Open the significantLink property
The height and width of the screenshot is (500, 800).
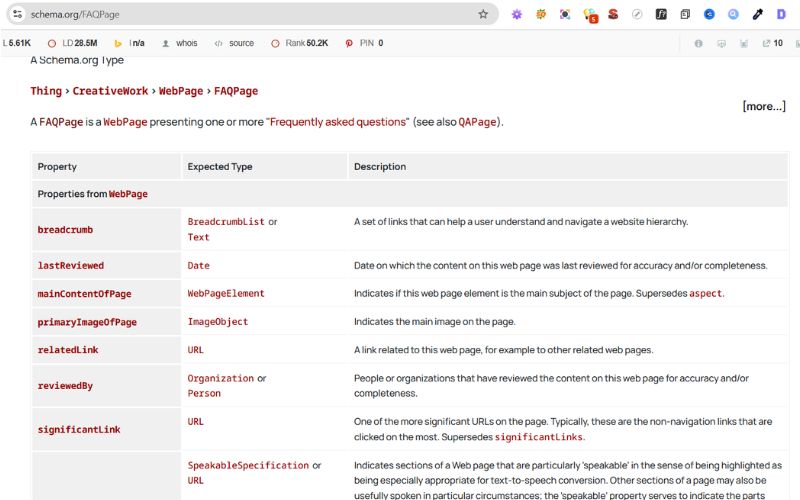coord(79,430)
